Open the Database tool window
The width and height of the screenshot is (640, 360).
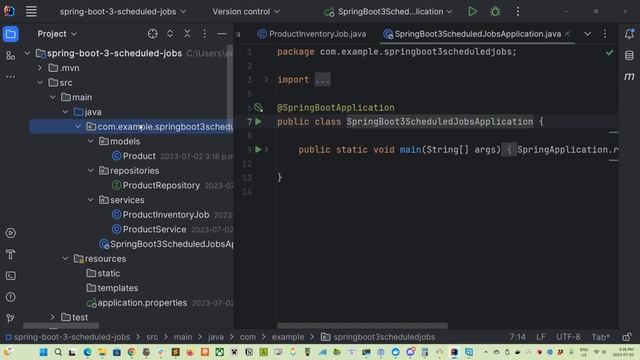(x=629, y=55)
